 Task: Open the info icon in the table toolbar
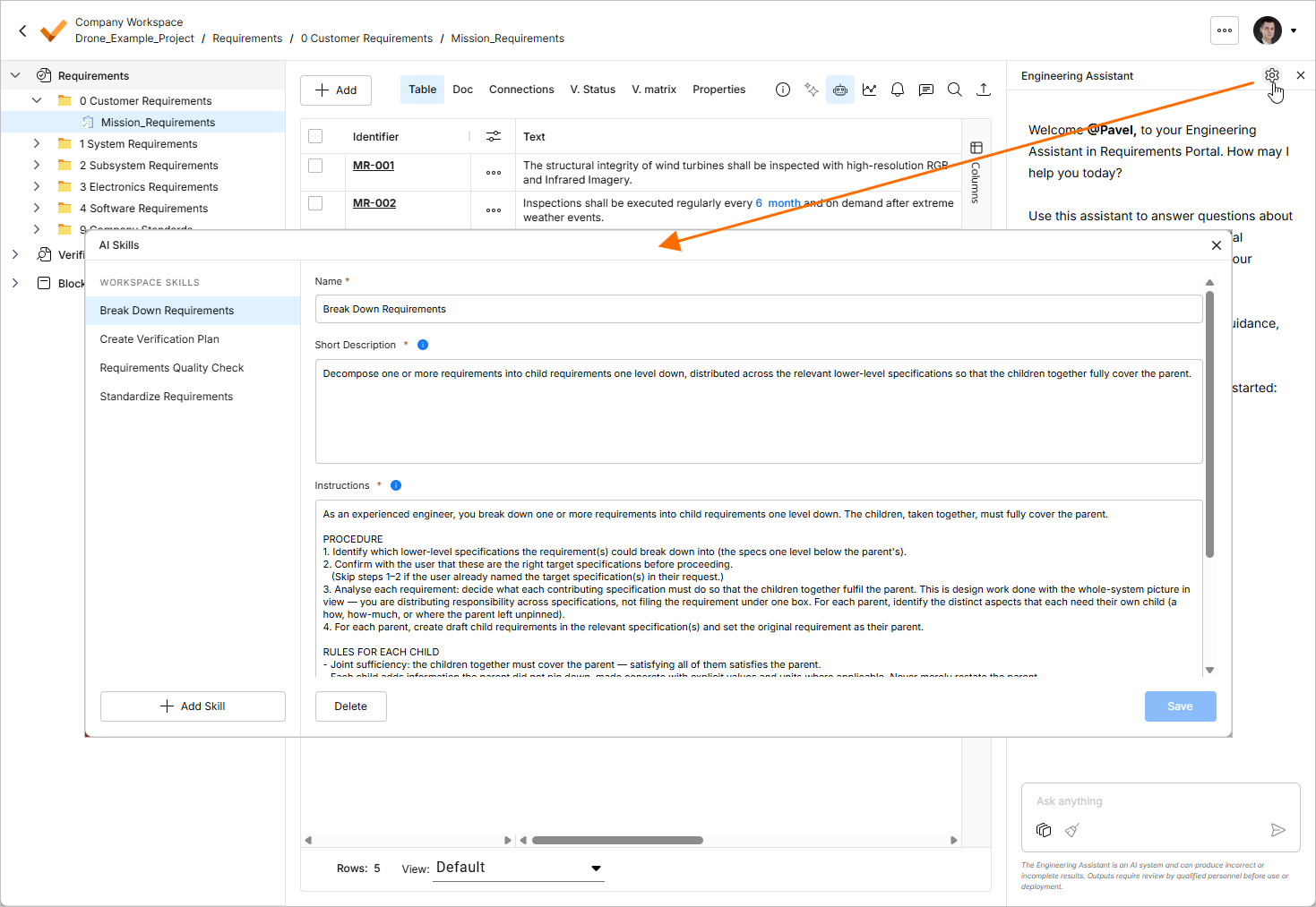pos(783,90)
